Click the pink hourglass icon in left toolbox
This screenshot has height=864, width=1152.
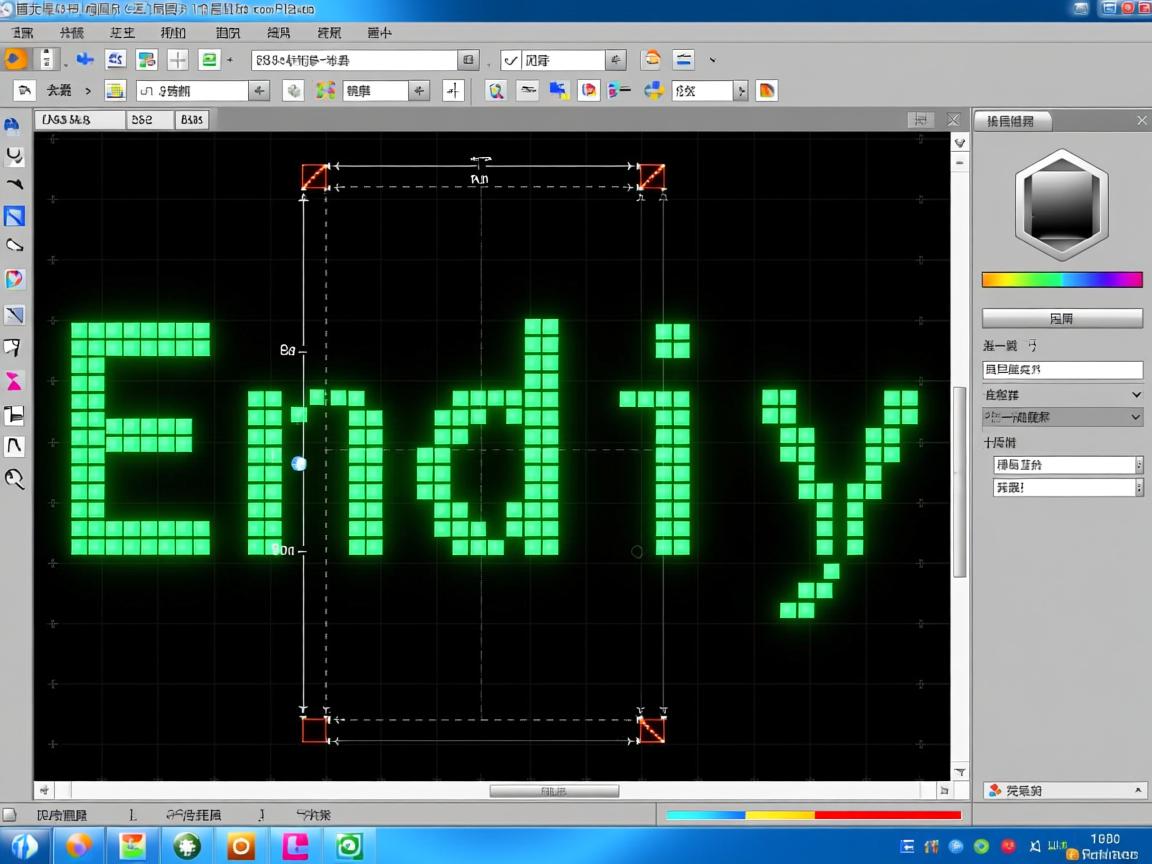click(x=14, y=381)
